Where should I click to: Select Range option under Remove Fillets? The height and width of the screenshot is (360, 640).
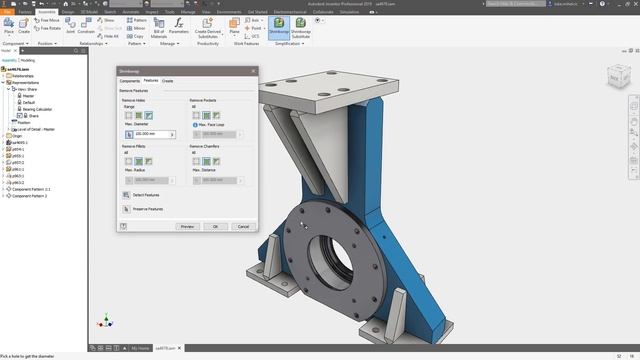tap(149, 162)
